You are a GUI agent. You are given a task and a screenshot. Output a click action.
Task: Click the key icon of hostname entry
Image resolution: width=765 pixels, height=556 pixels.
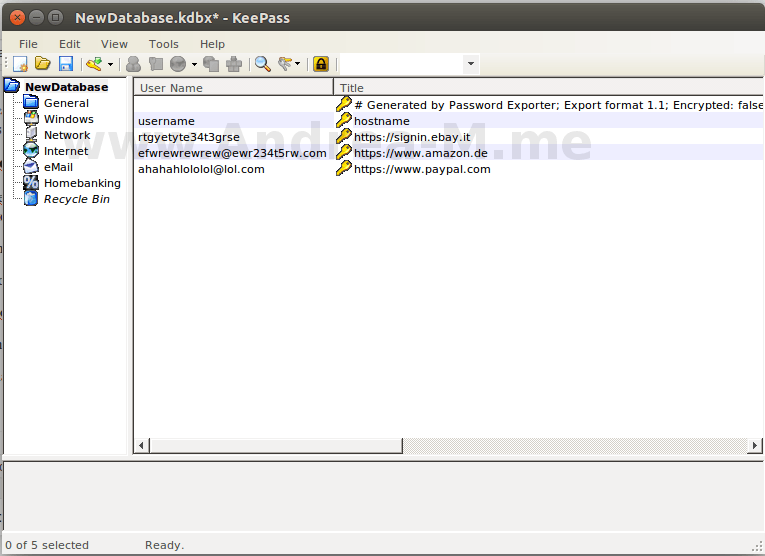344,120
